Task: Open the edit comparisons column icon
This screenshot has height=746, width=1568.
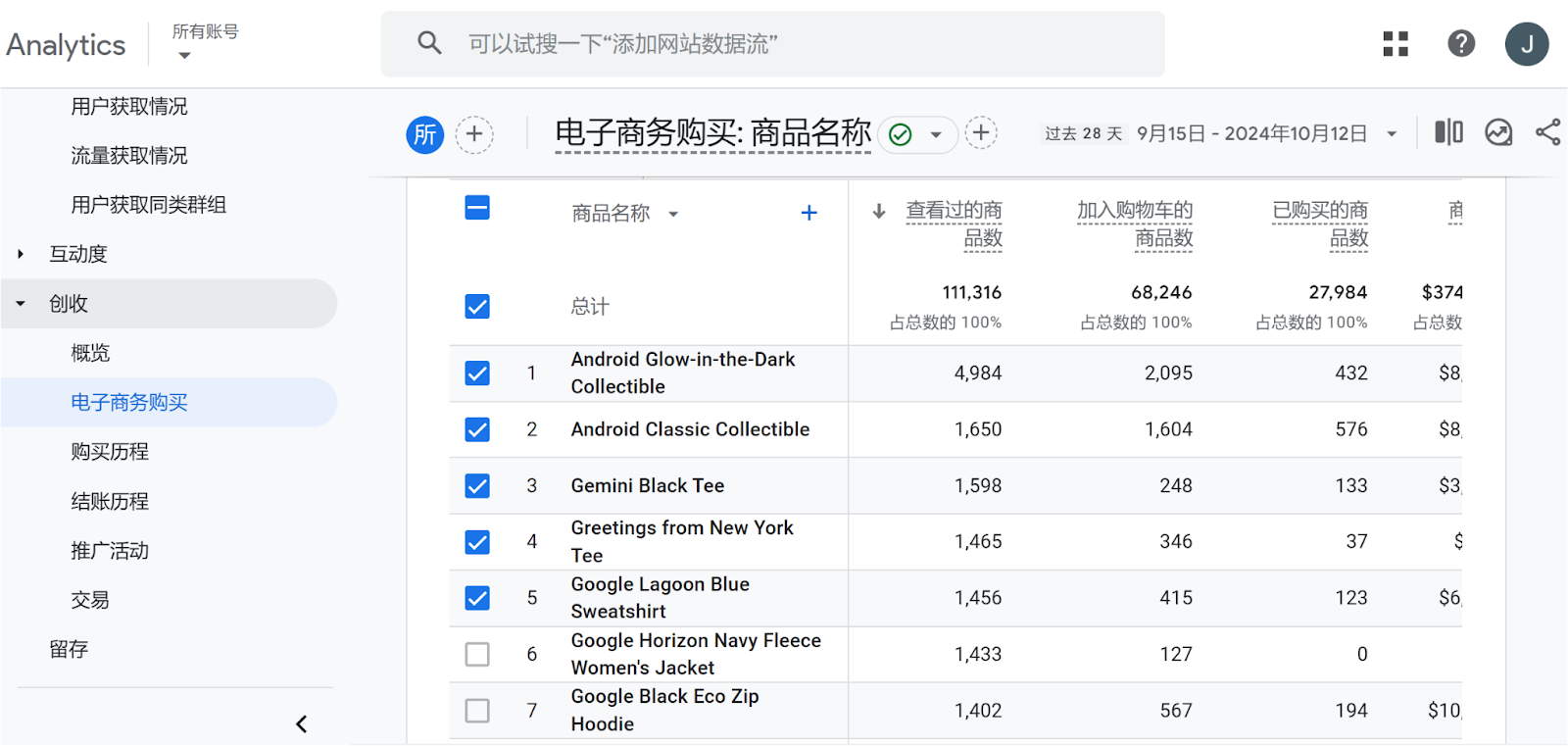Action: click(x=1448, y=132)
